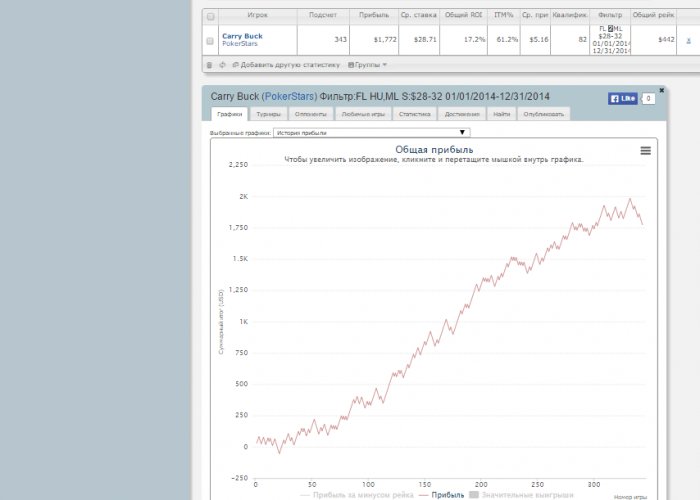
Task: Toggle 'Прибыль' series in chart legend
Action: [x=441, y=494]
